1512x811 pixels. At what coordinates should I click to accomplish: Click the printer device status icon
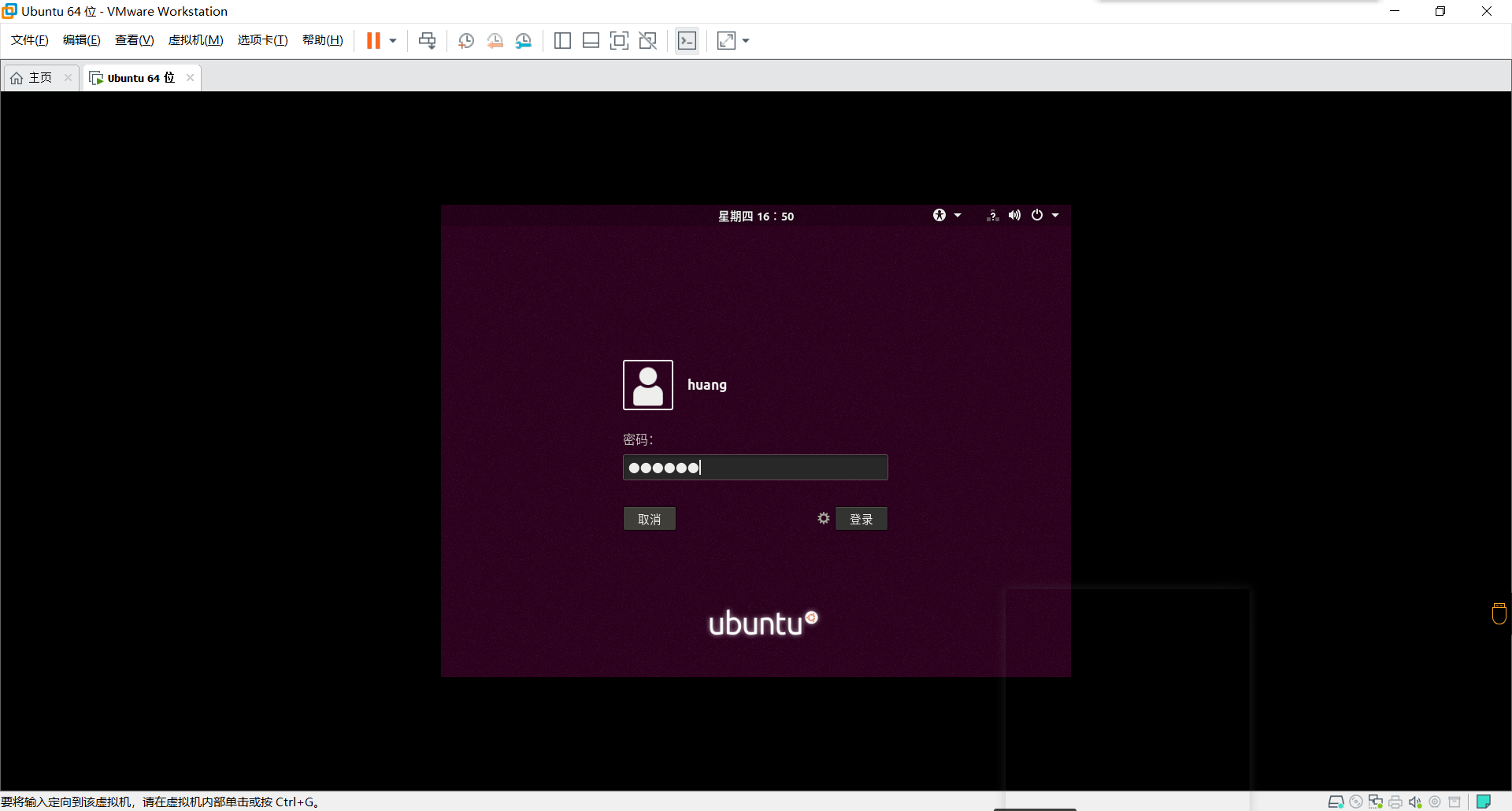click(1395, 802)
